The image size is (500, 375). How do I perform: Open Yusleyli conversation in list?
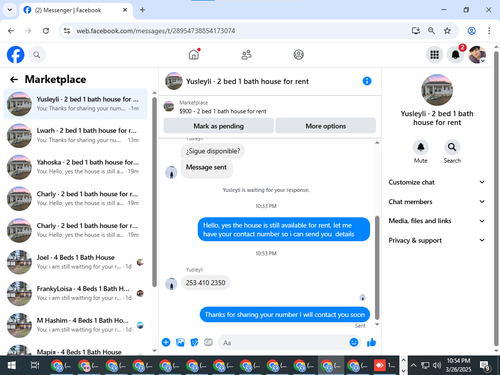tap(75, 104)
